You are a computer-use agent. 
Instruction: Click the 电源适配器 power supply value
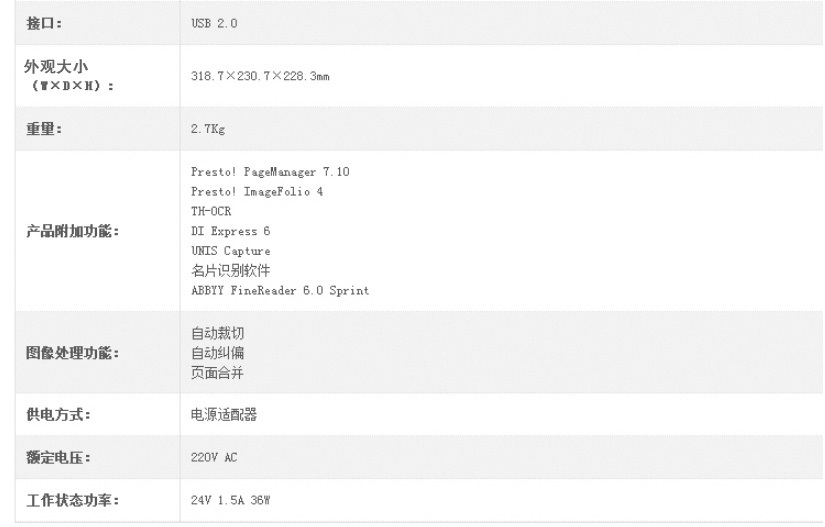tap(224, 415)
